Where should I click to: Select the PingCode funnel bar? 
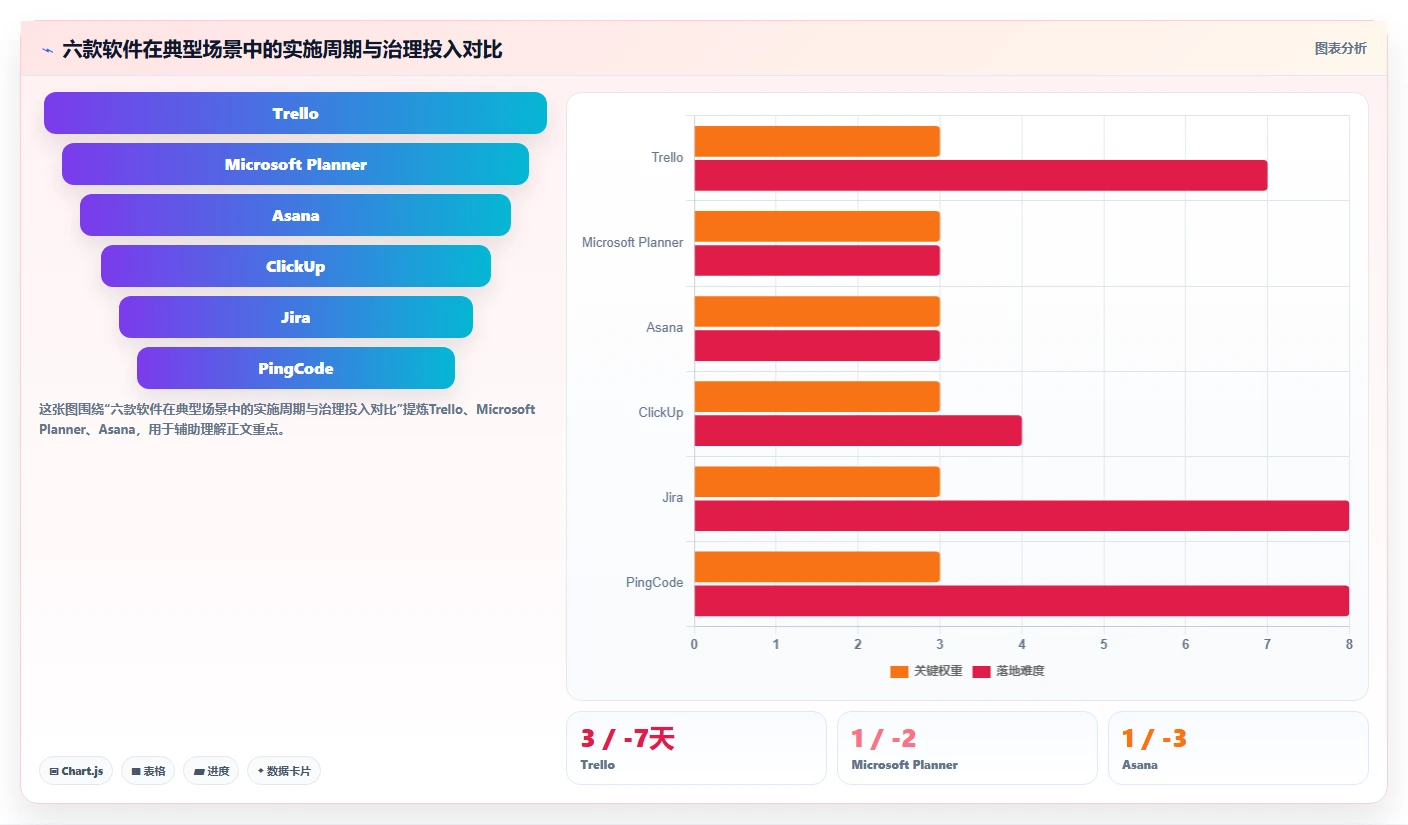(x=295, y=368)
